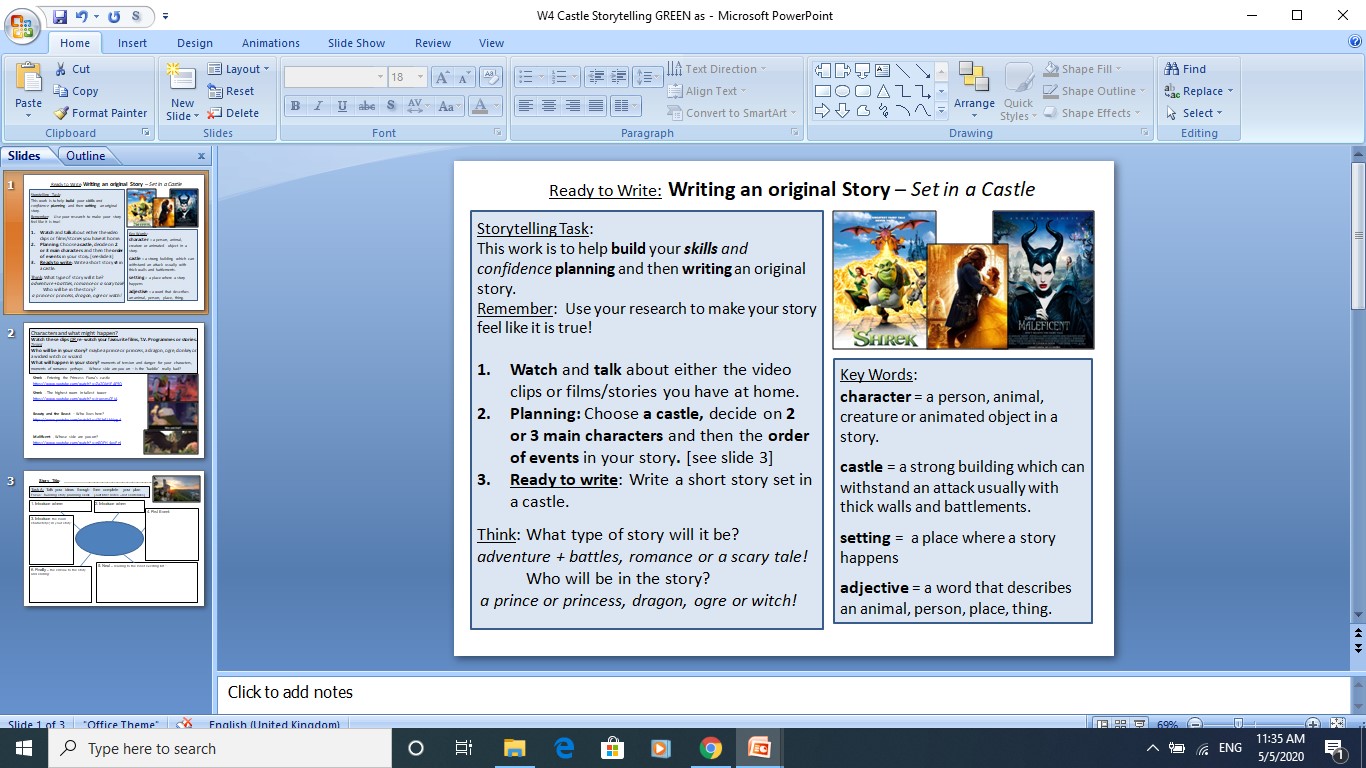Pick the right arrow shape
The image size is (1366, 768).
point(823,111)
